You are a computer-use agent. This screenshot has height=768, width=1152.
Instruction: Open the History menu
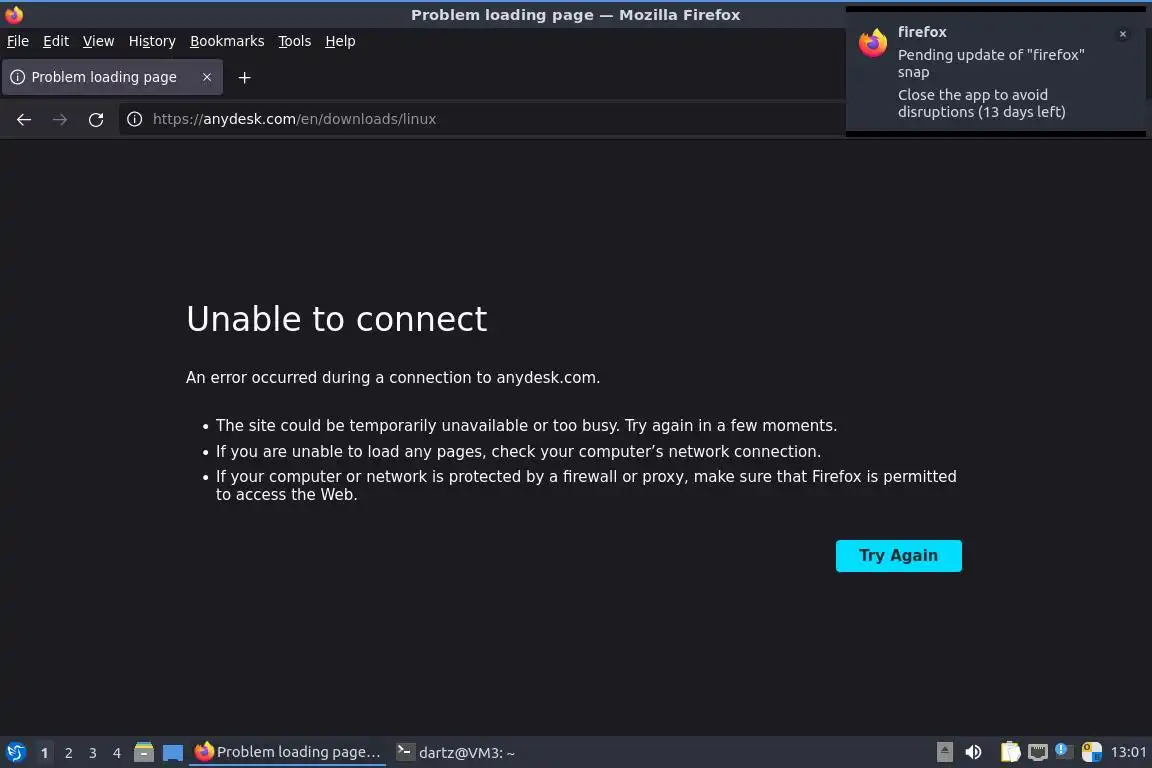pos(152,41)
